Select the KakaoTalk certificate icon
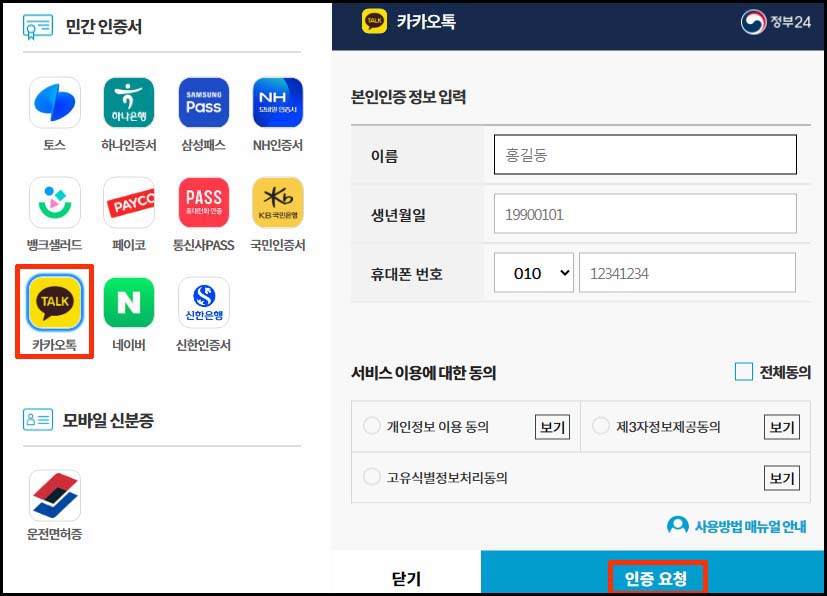The image size is (827, 596). click(55, 302)
